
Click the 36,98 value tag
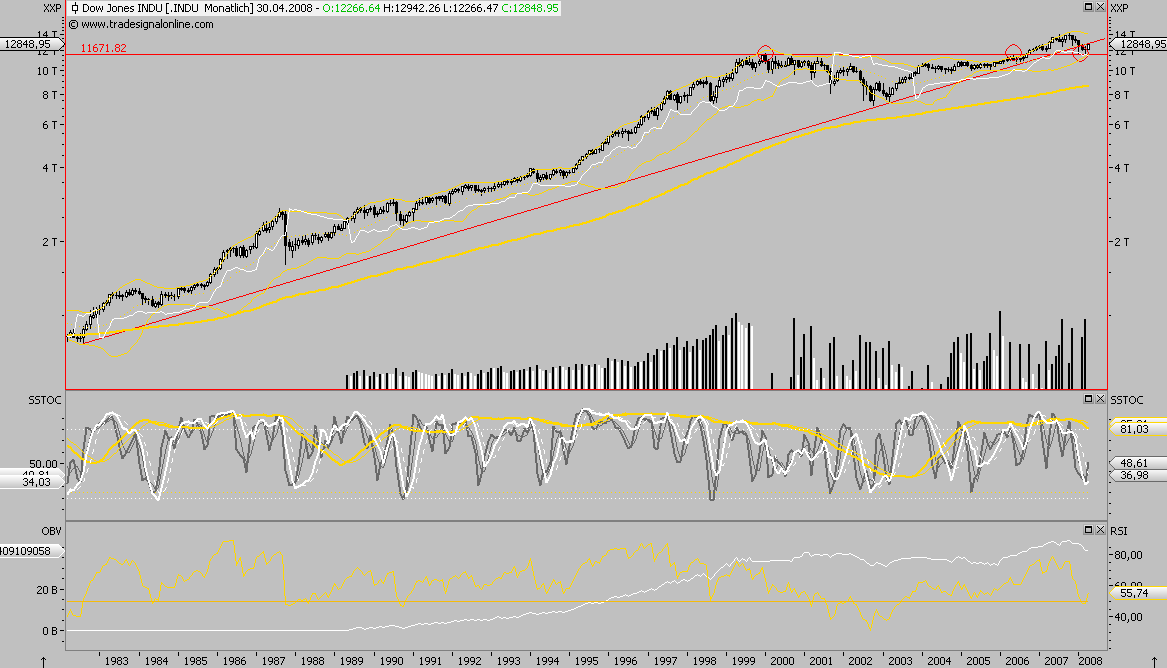1139,475
